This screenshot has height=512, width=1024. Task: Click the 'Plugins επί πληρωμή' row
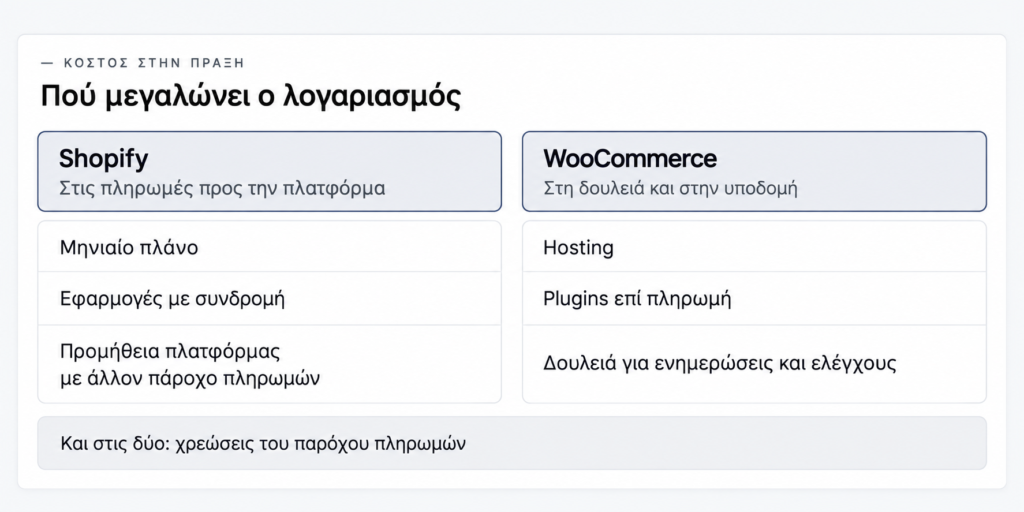pyautogui.click(x=754, y=299)
